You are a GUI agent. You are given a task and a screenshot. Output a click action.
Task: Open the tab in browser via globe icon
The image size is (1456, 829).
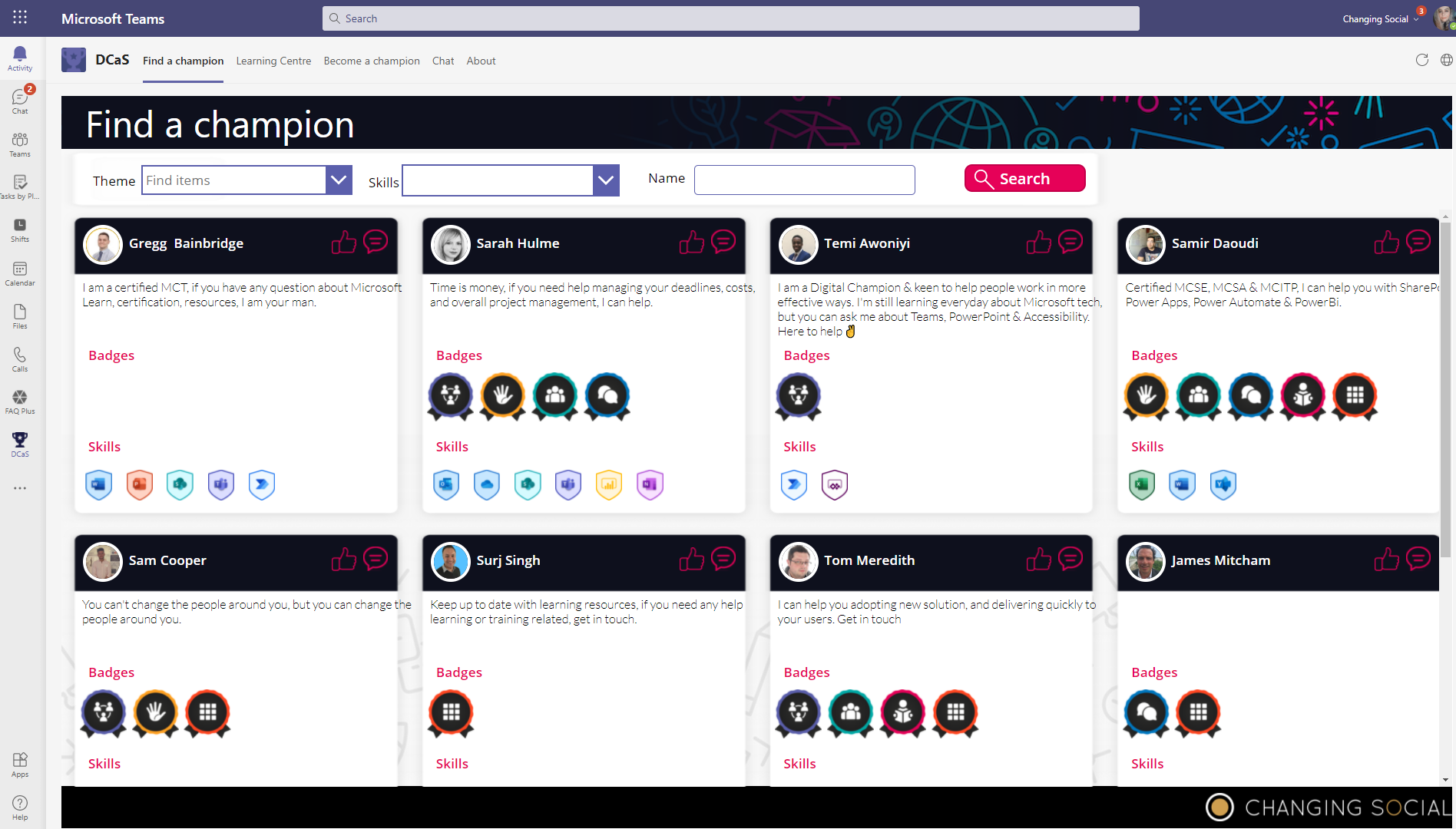(1447, 61)
